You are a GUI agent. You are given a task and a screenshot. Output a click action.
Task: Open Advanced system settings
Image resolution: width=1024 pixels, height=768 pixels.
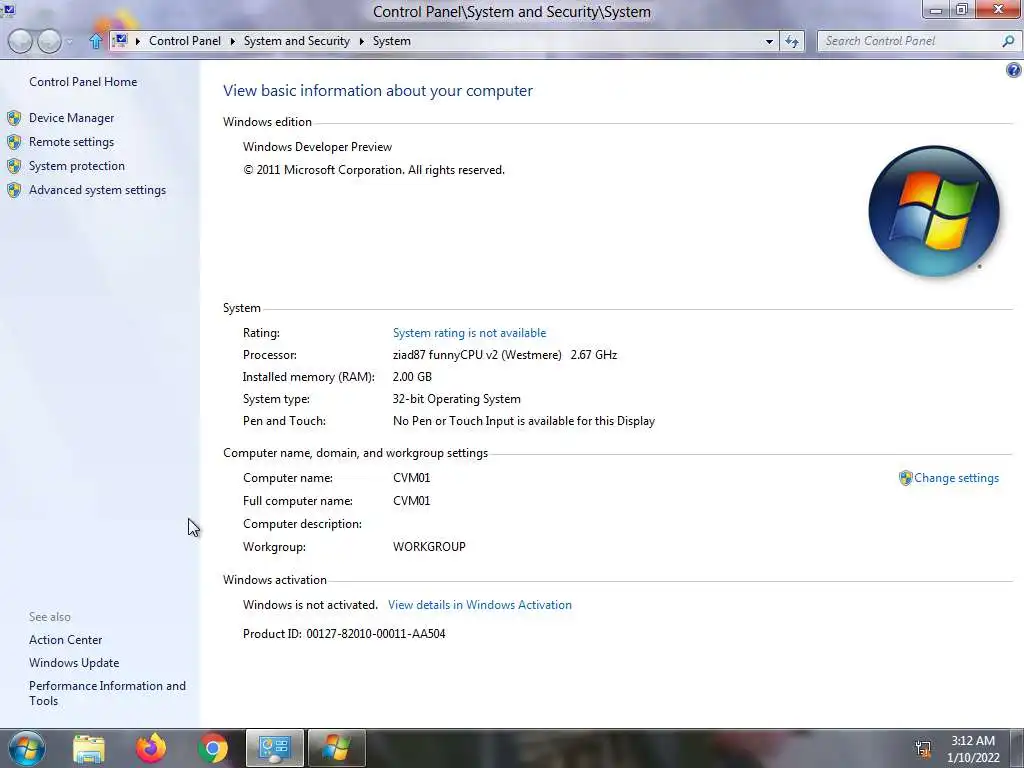point(97,190)
